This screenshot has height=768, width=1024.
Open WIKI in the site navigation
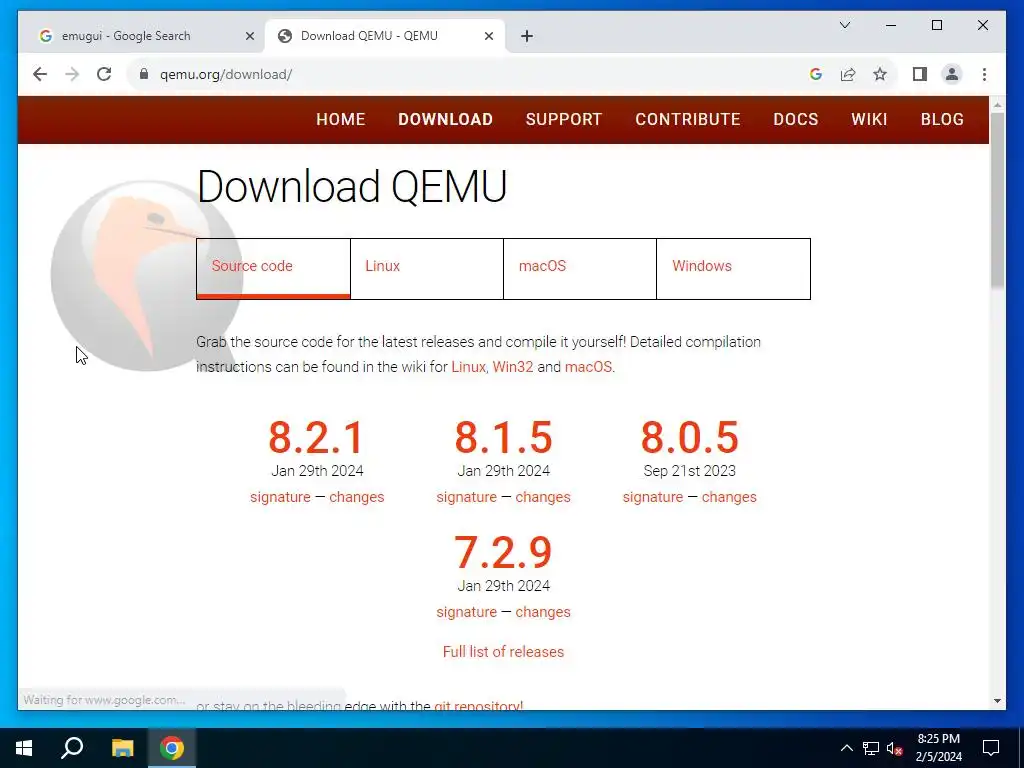tap(869, 120)
